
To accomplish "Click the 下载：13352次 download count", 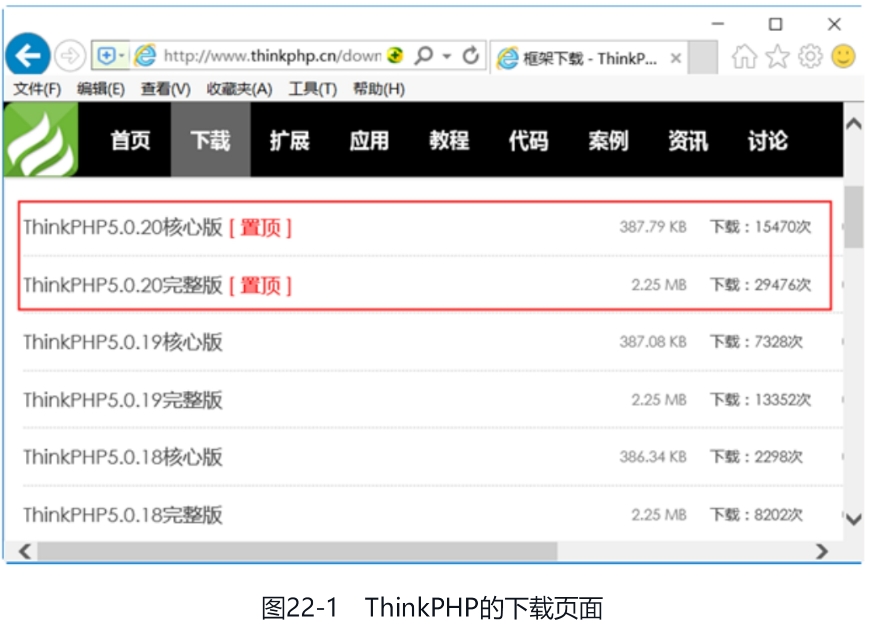I will [x=761, y=399].
